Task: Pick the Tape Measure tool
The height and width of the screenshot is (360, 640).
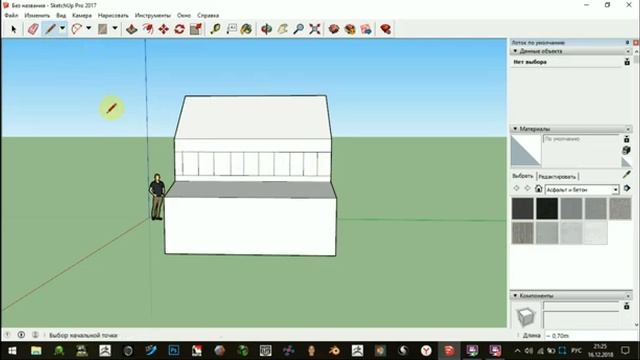Action: (x=215, y=29)
